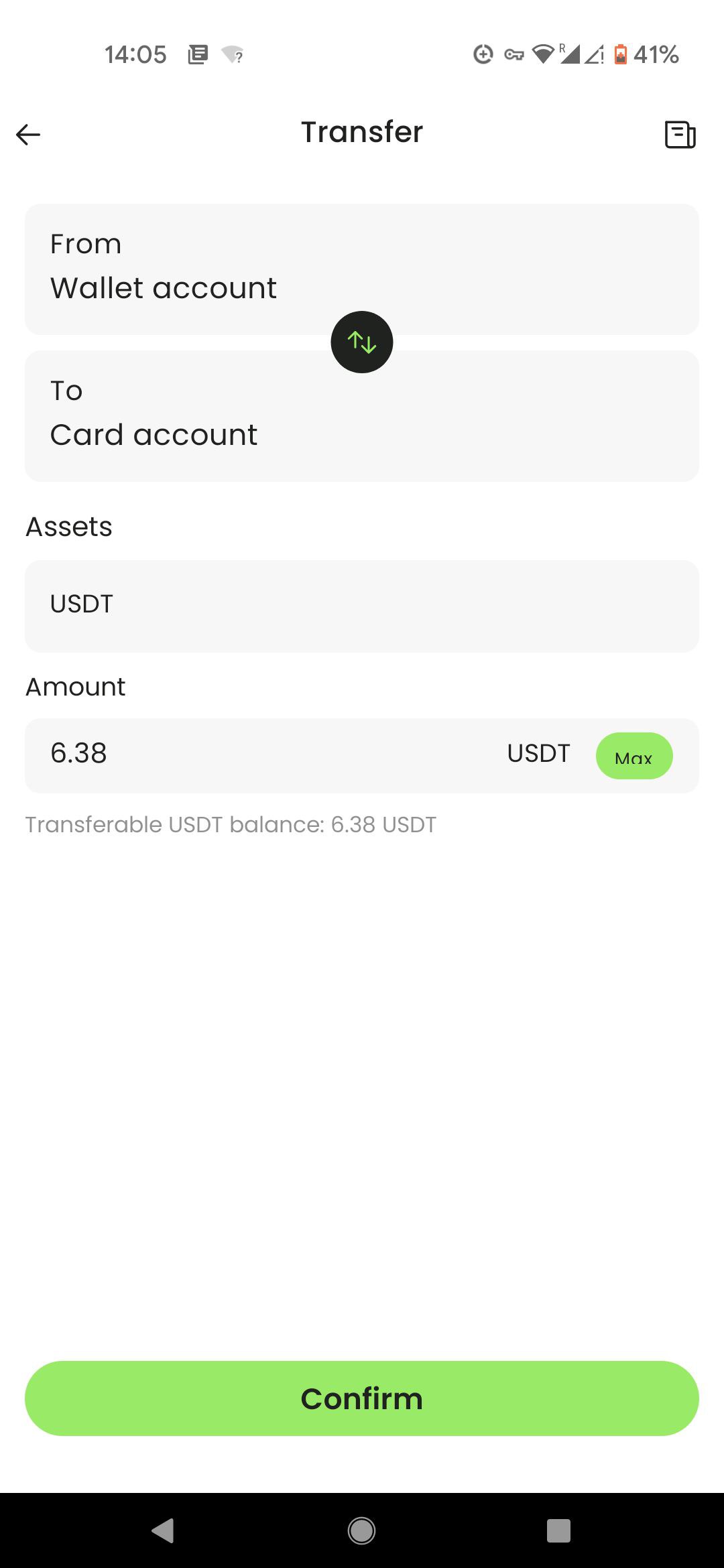The image size is (724, 1568).
Task: Swap From and To accounts
Action: [362, 342]
